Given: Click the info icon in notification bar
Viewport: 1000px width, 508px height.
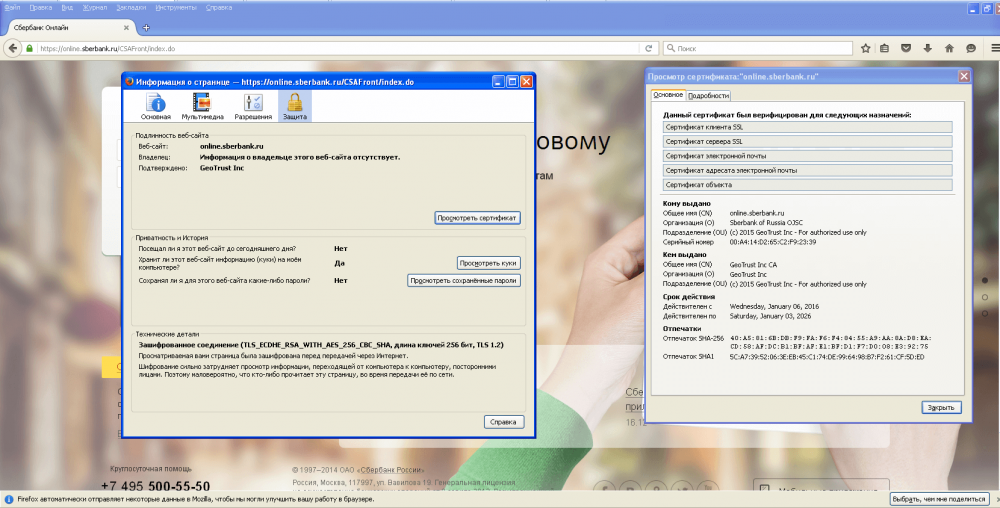Looking at the screenshot, I should 9,499.
